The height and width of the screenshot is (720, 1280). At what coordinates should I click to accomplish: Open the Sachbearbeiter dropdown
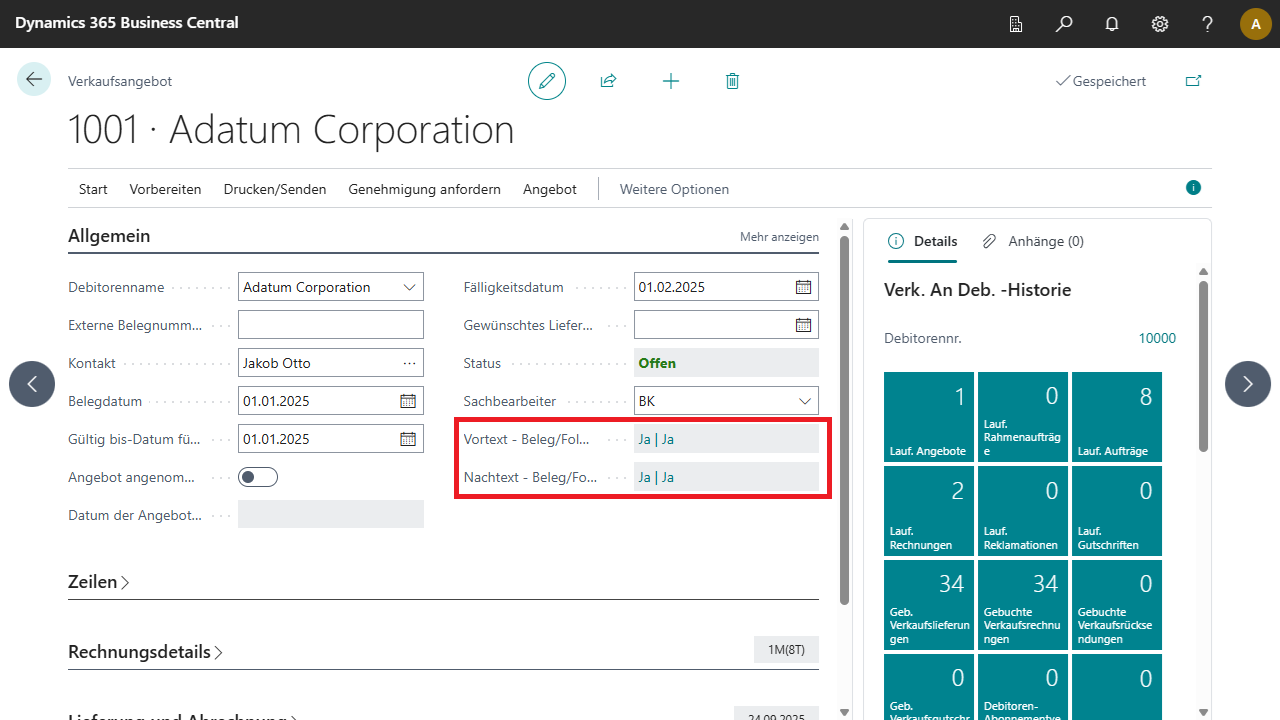coord(805,401)
